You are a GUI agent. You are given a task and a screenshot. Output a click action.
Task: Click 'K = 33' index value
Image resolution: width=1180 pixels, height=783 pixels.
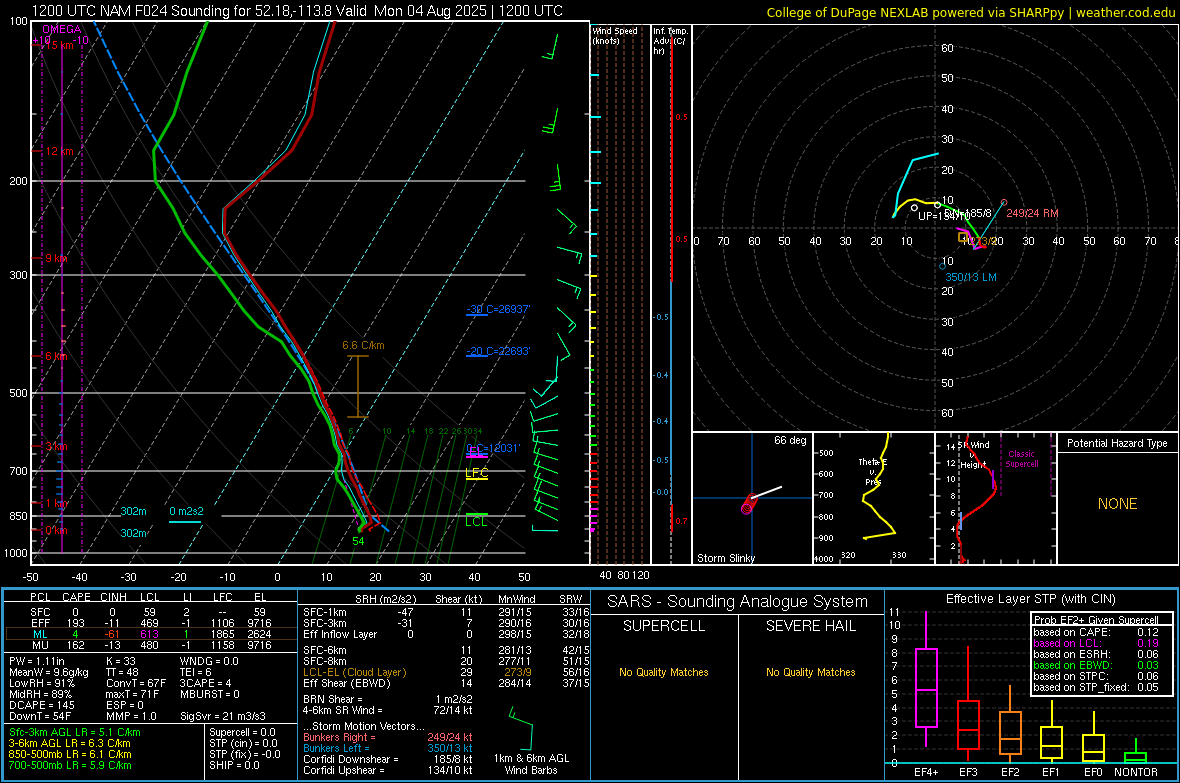pyautogui.click(x=120, y=661)
